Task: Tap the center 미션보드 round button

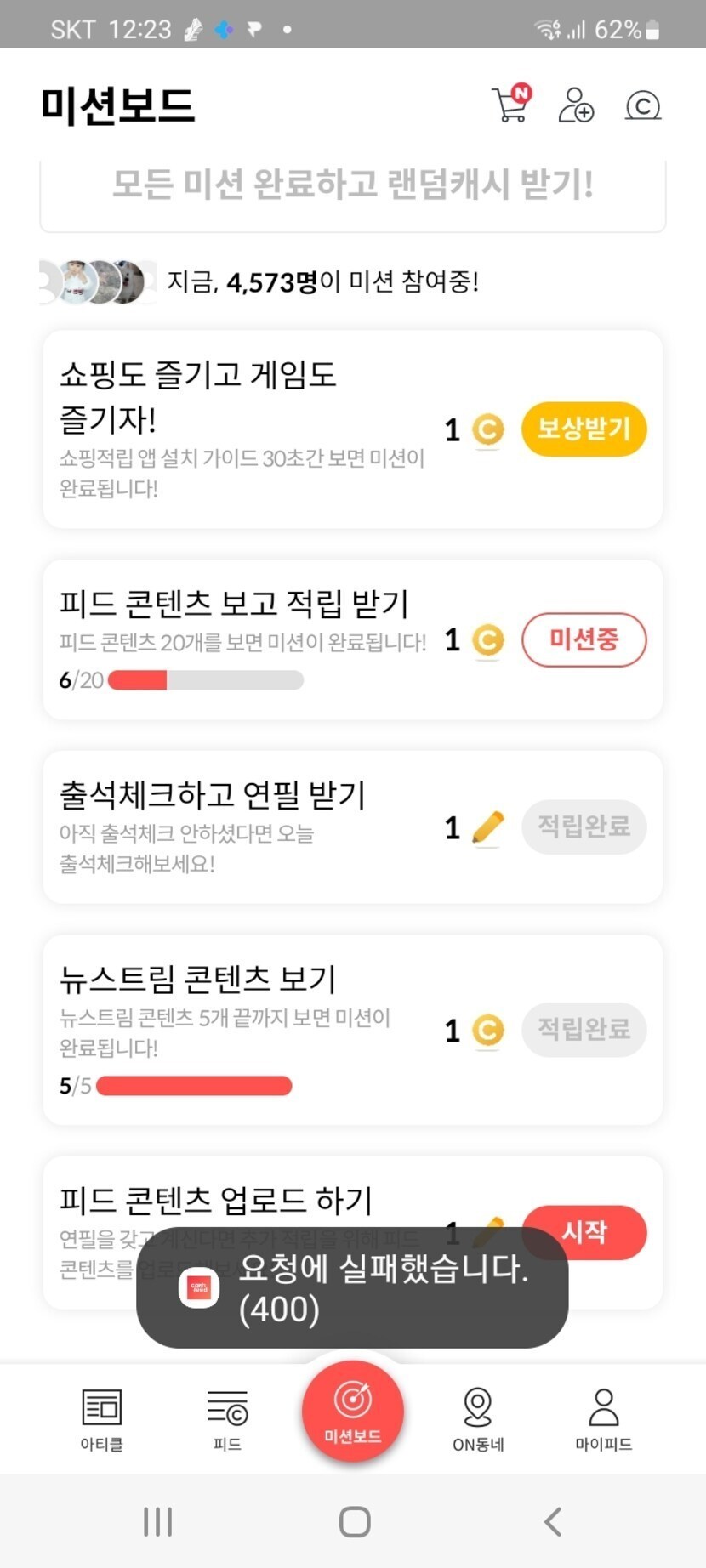Action: tap(353, 1410)
